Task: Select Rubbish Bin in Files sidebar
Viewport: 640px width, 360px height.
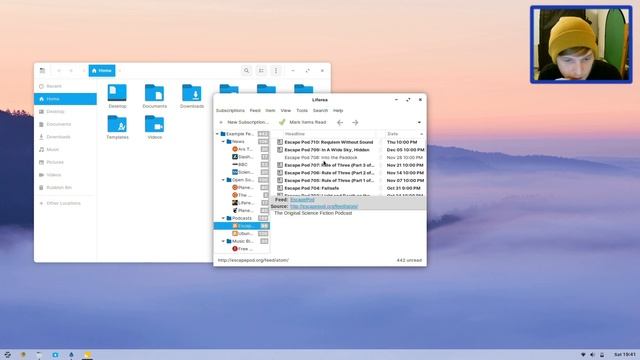Action: click(x=65, y=187)
